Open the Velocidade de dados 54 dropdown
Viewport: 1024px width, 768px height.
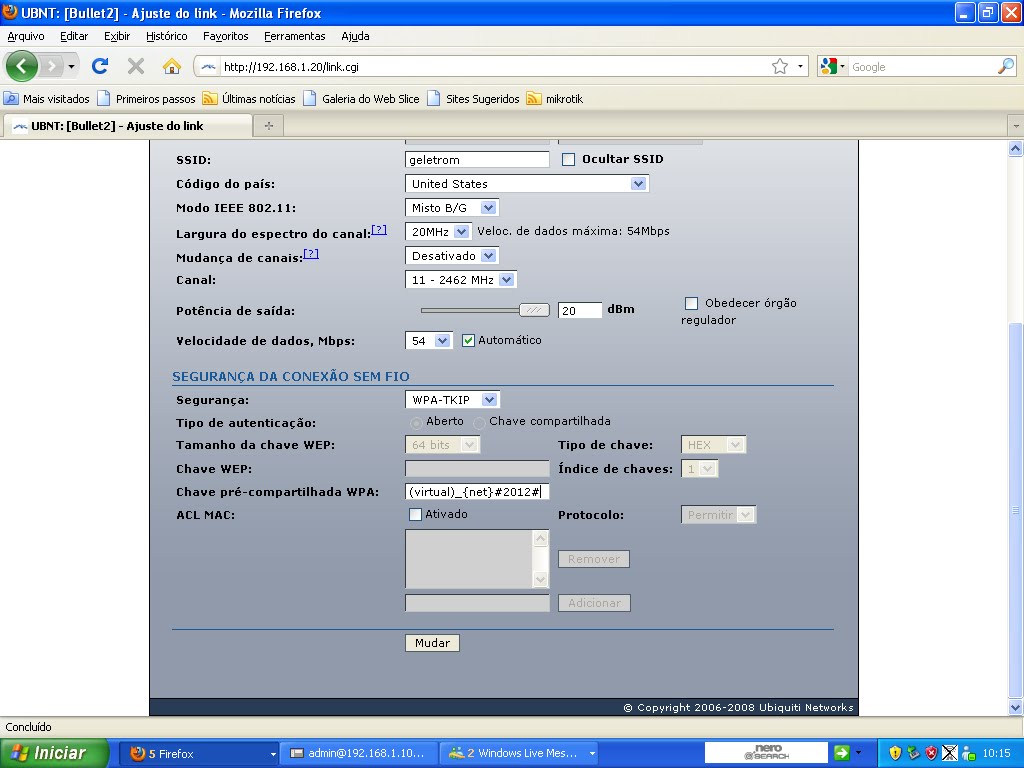click(428, 340)
